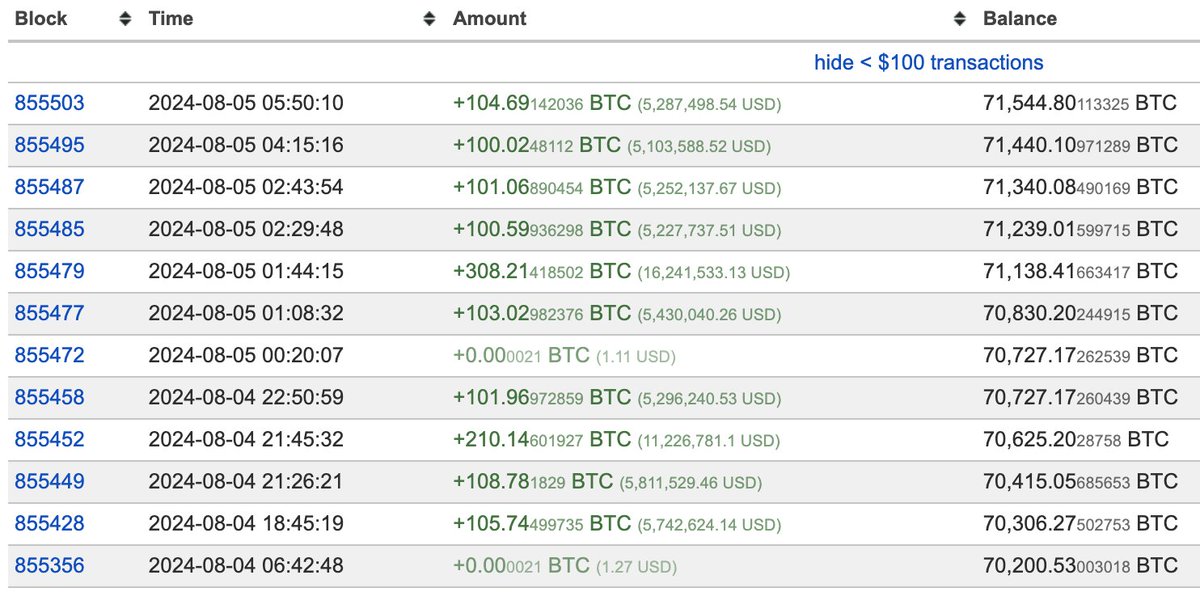Select time 2024-08-04 18:45:19

[x=246, y=523]
